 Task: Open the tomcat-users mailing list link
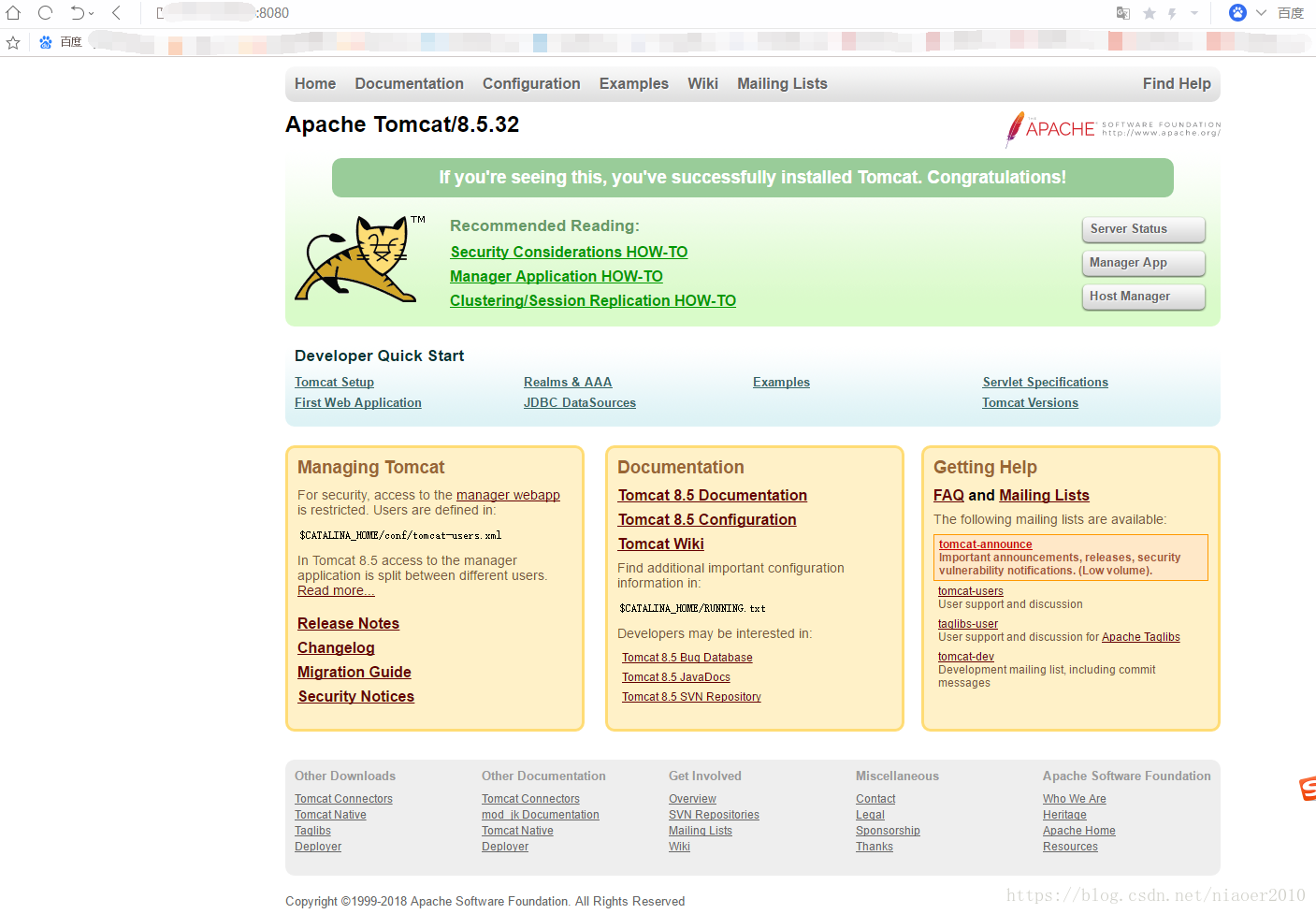[971, 591]
